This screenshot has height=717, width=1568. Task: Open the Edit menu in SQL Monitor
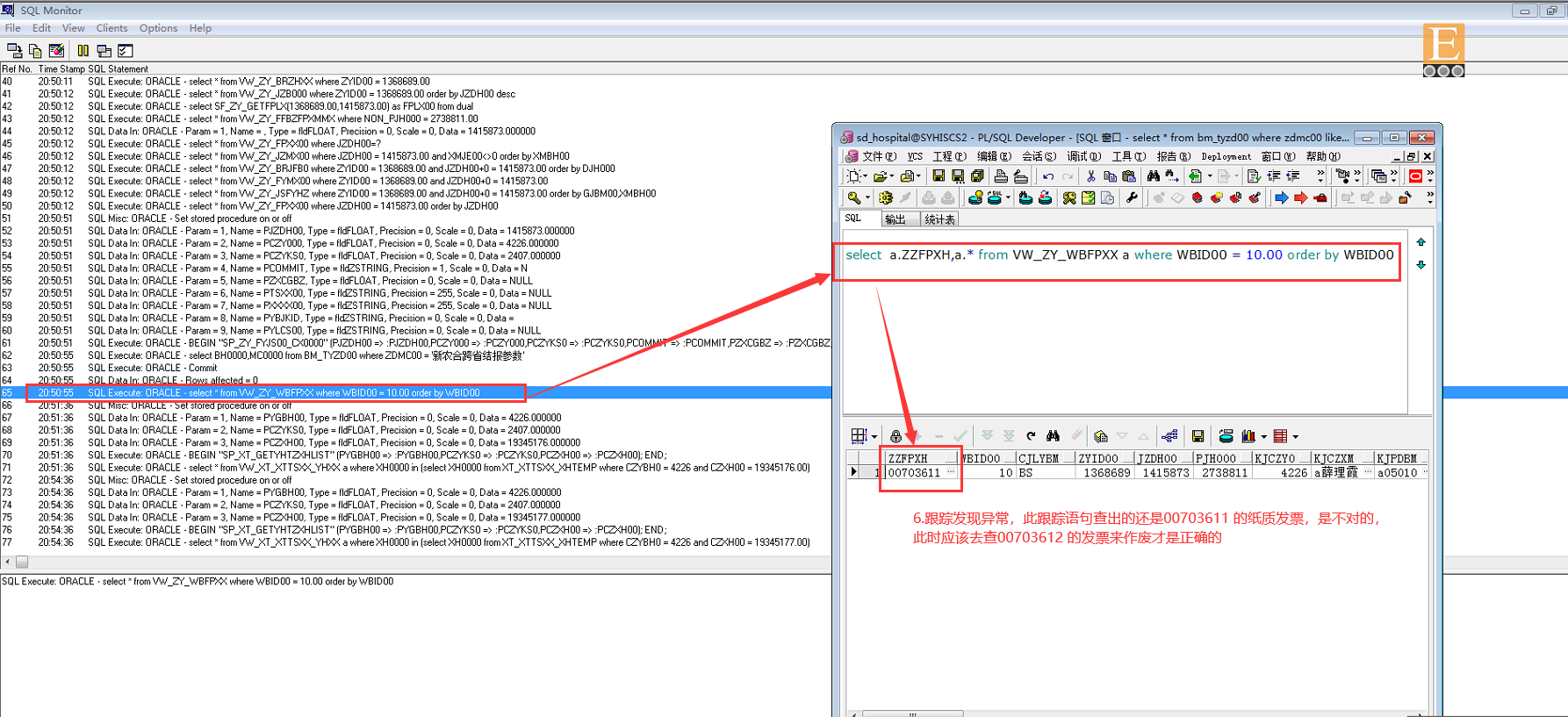point(41,28)
